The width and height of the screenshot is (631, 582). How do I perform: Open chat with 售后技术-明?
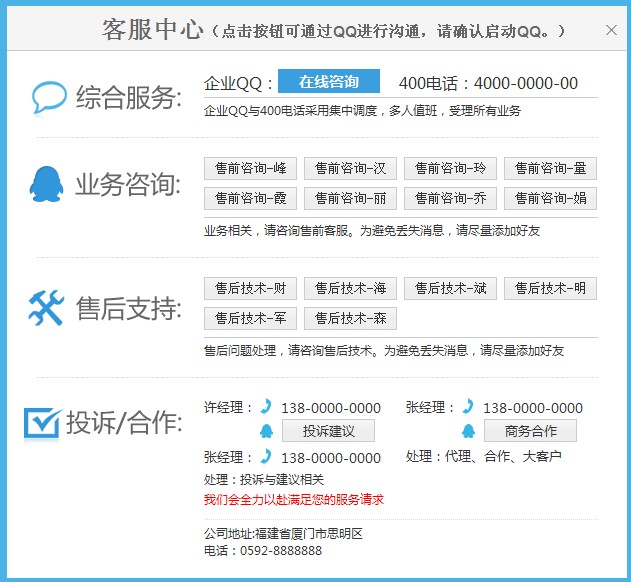pos(550,289)
